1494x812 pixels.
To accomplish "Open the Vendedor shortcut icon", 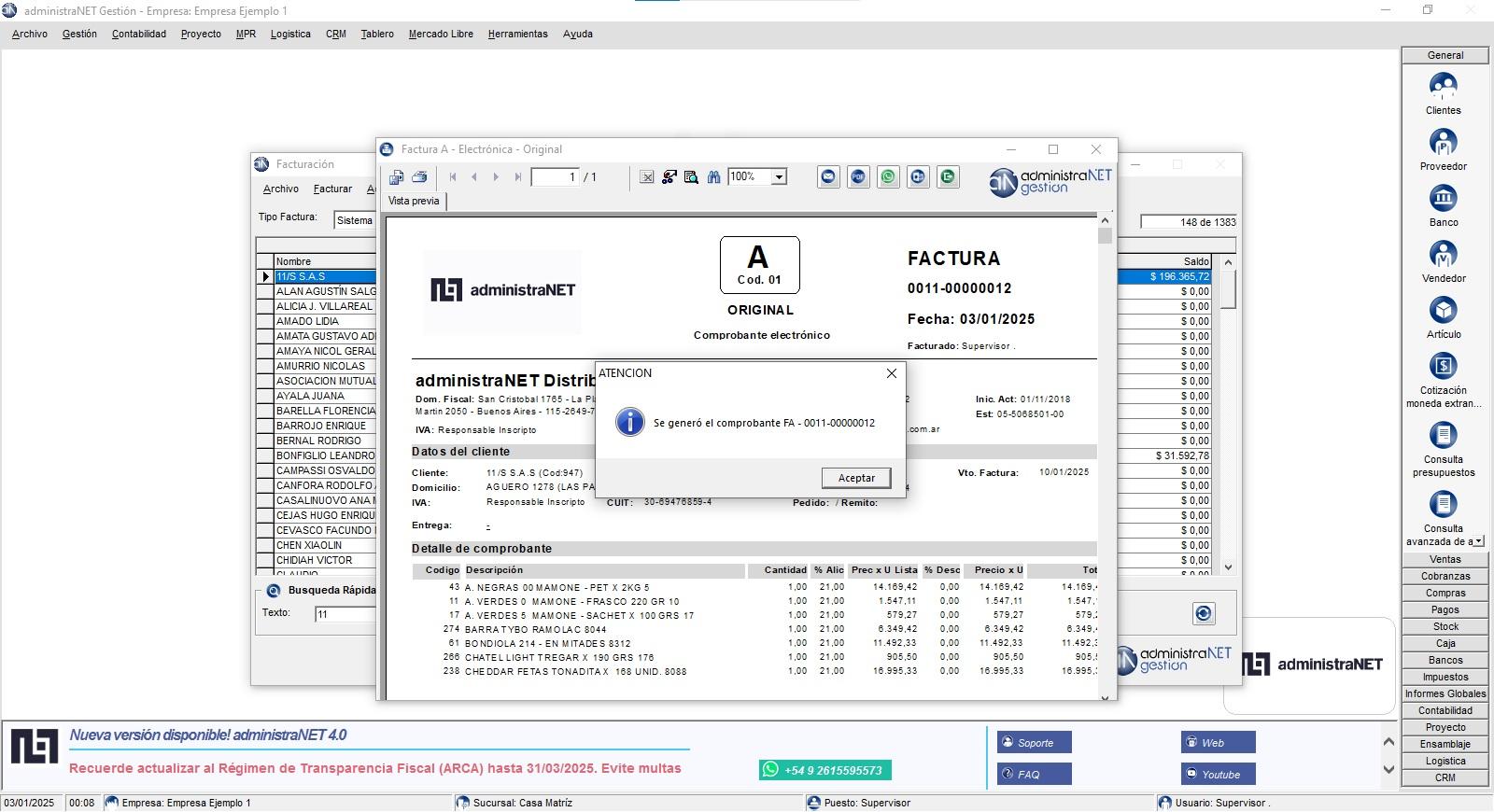I will [x=1443, y=255].
